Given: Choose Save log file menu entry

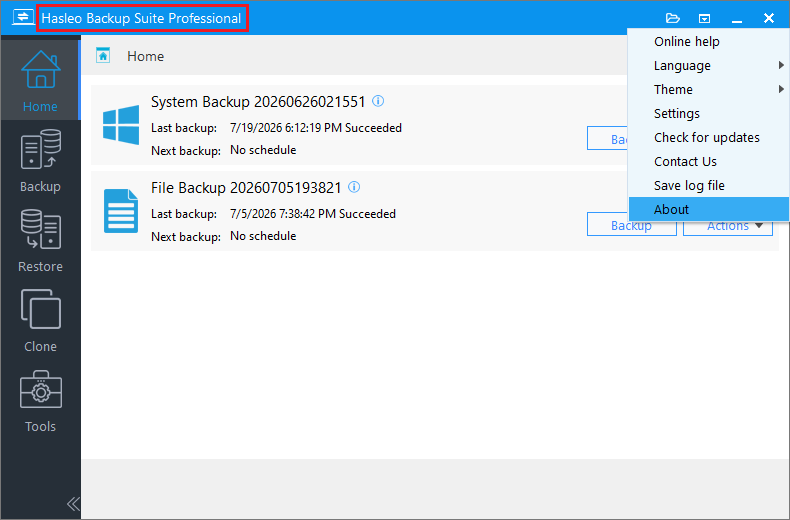Looking at the screenshot, I should point(708,185).
